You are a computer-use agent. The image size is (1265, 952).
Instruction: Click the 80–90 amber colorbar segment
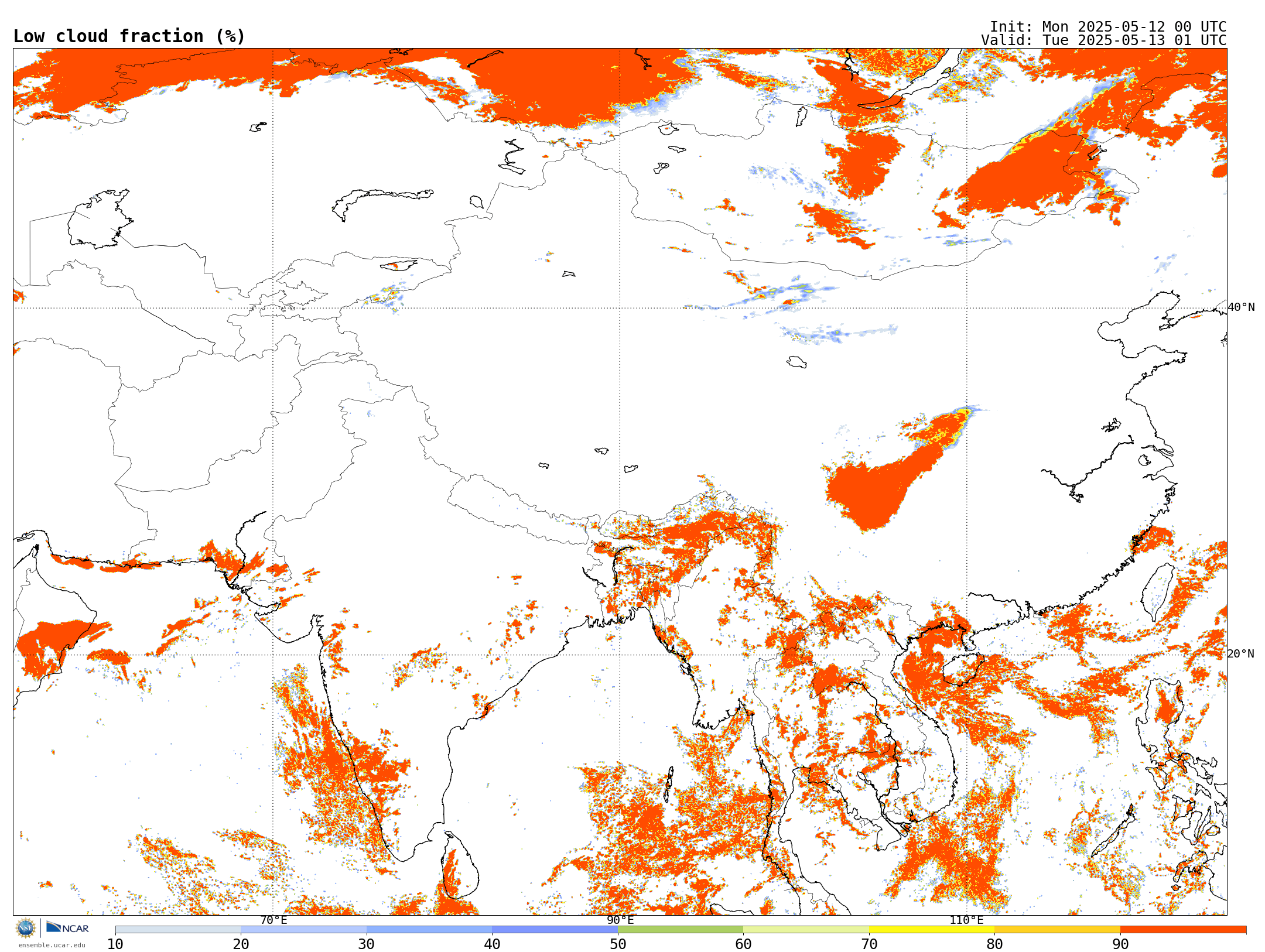coord(1057,930)
